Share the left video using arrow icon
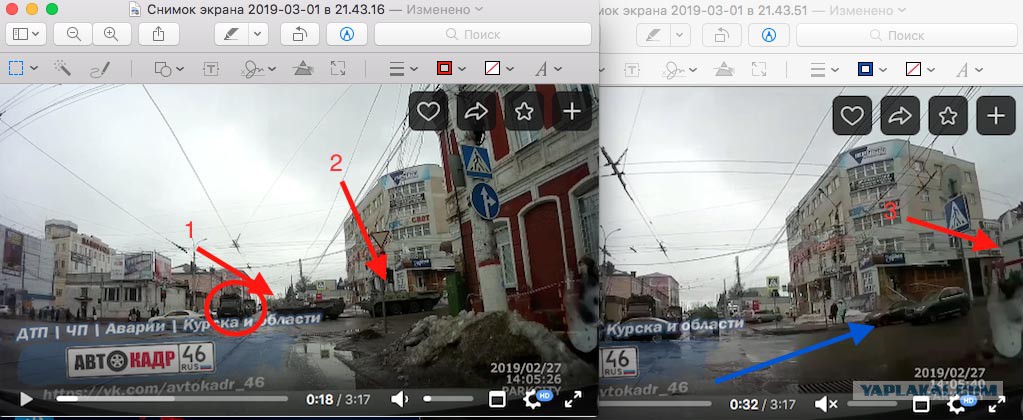Screen dimensions: 1023x420 coord(476,112)
